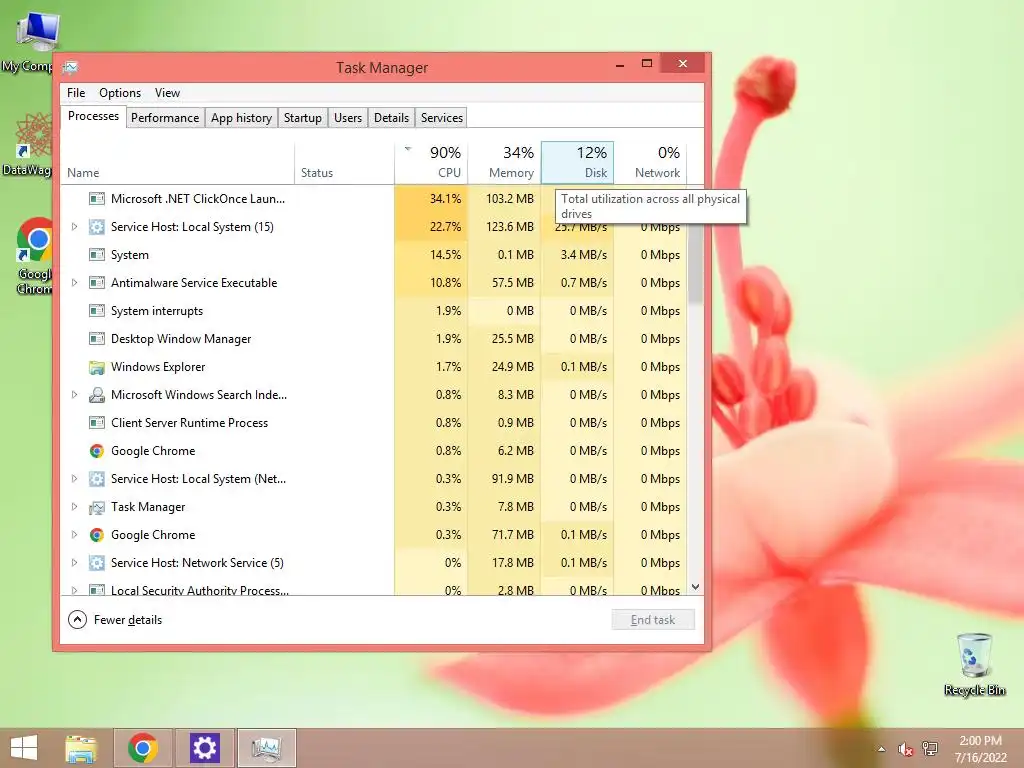Viewport: 1024px width, 768px height.
Task: Switch to the Startup tab
Action: pos(302,118)
